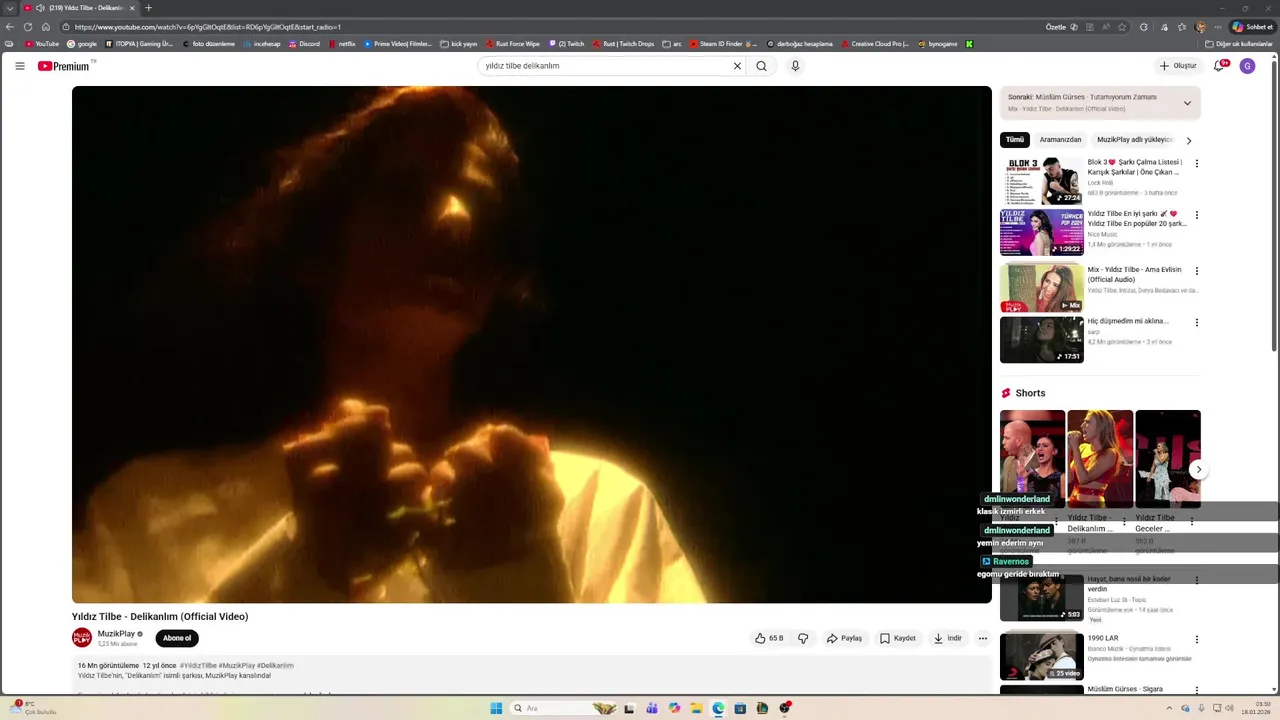Open a new browser tab
1280x720 pixels.
[x=149, y=8]
